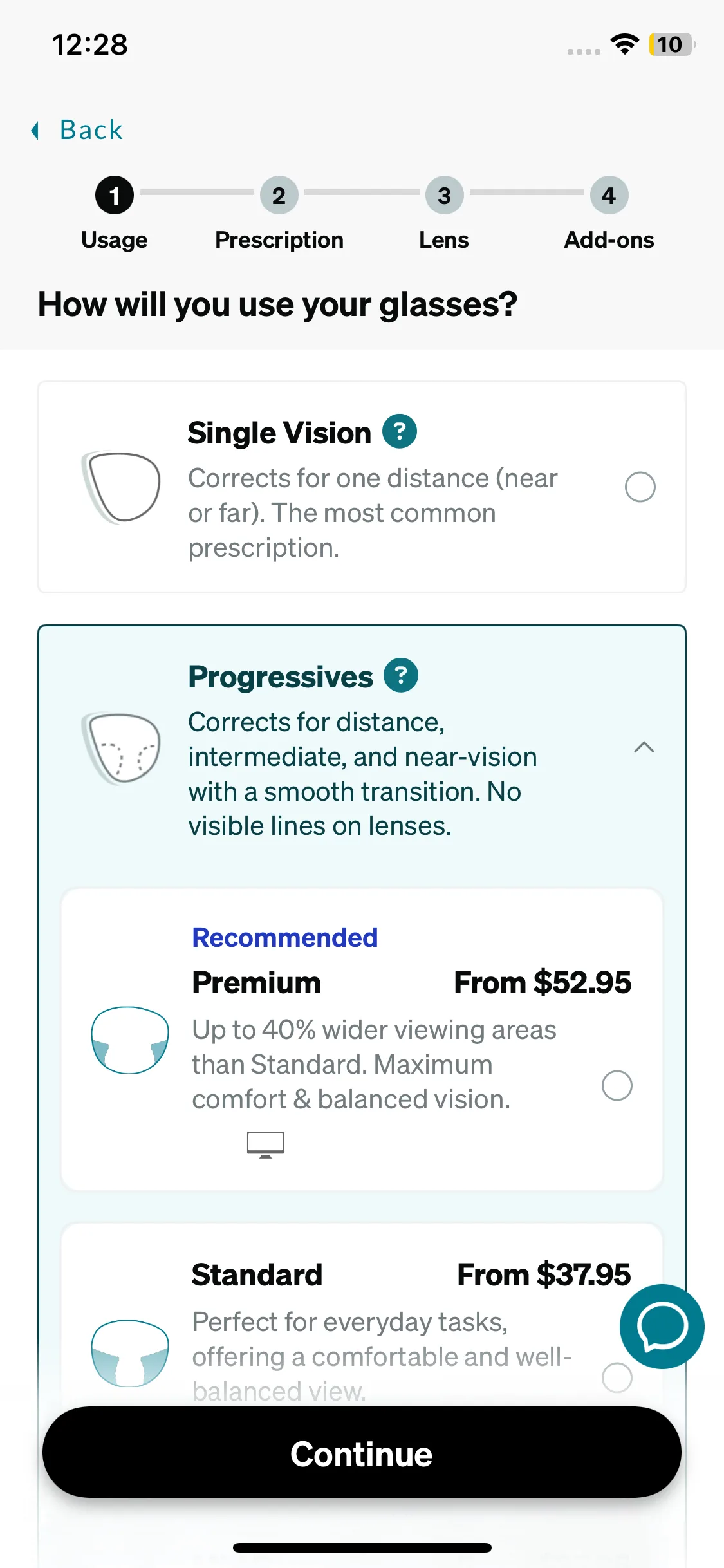This screenshot has width=724, height=1568.
Task: Select the Single Vision radio button
Action: [x=640, y=487]
